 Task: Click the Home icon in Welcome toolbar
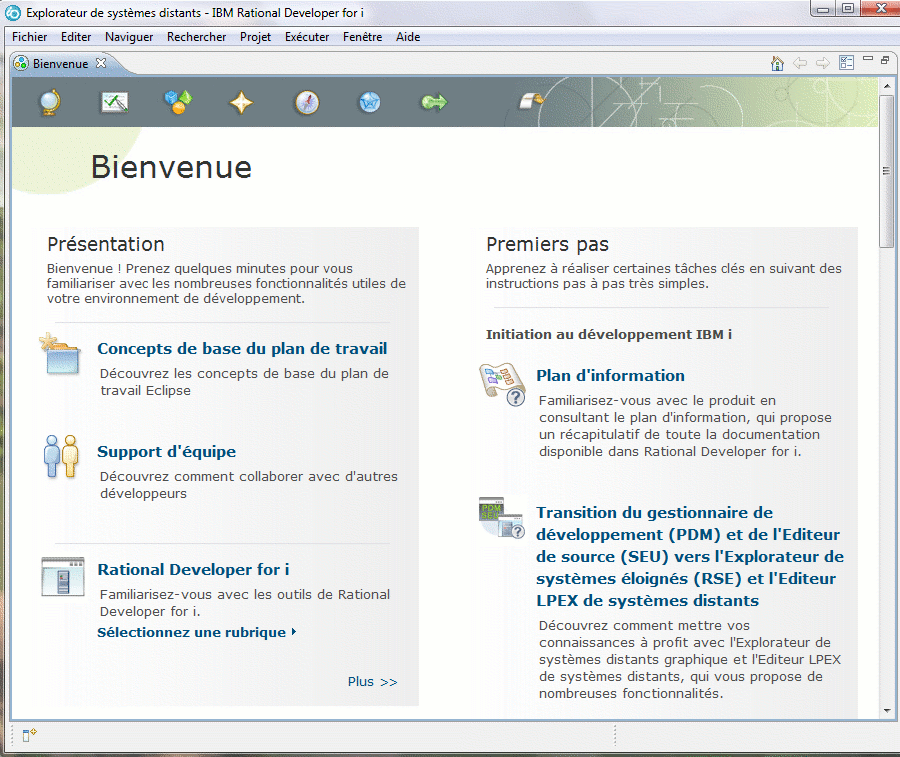point(777,63)
